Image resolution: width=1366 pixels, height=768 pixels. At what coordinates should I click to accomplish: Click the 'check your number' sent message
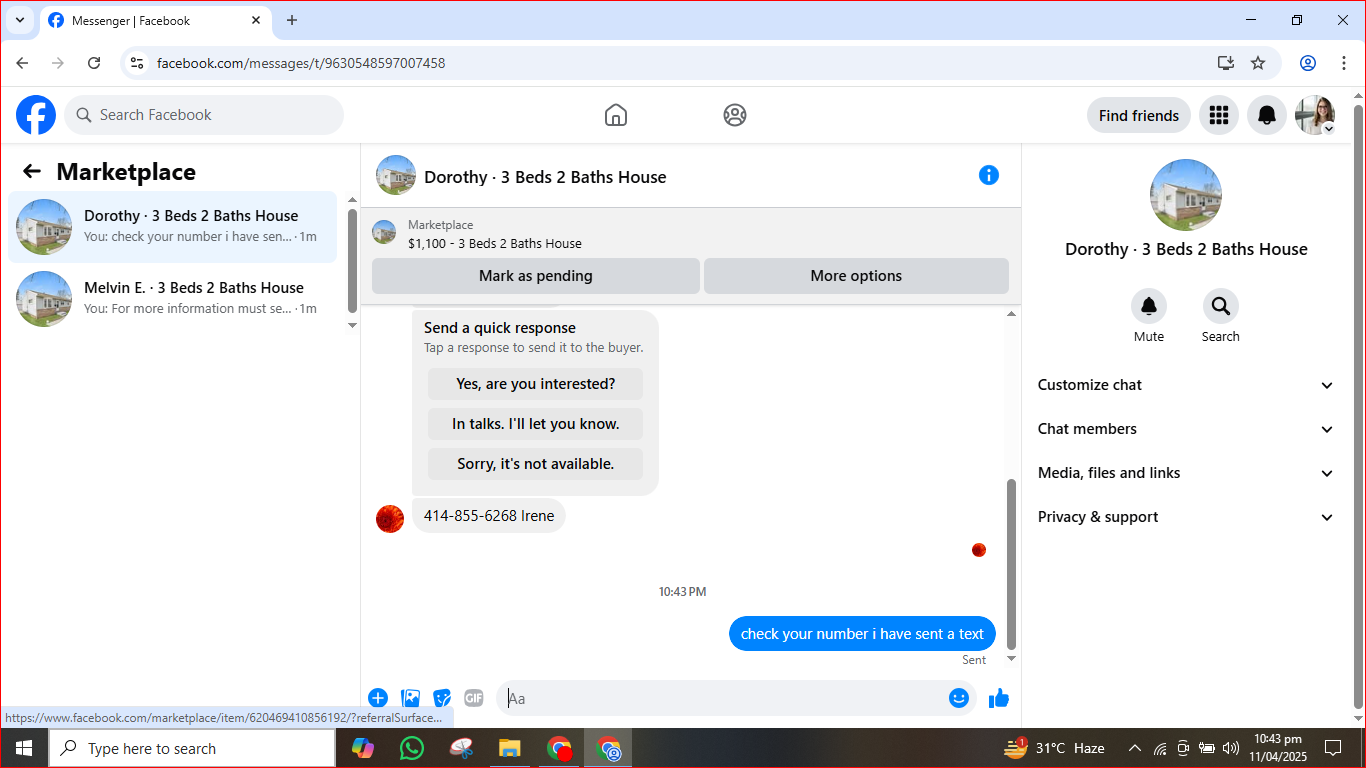pos(862,634)
